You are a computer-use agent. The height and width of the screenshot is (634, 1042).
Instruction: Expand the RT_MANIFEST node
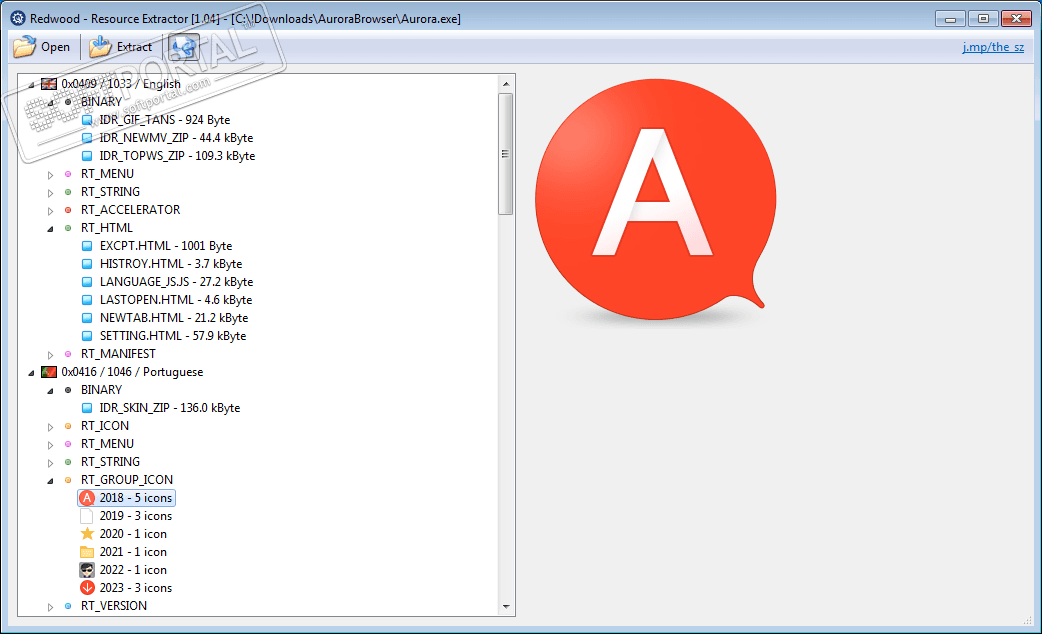(51, 355)
